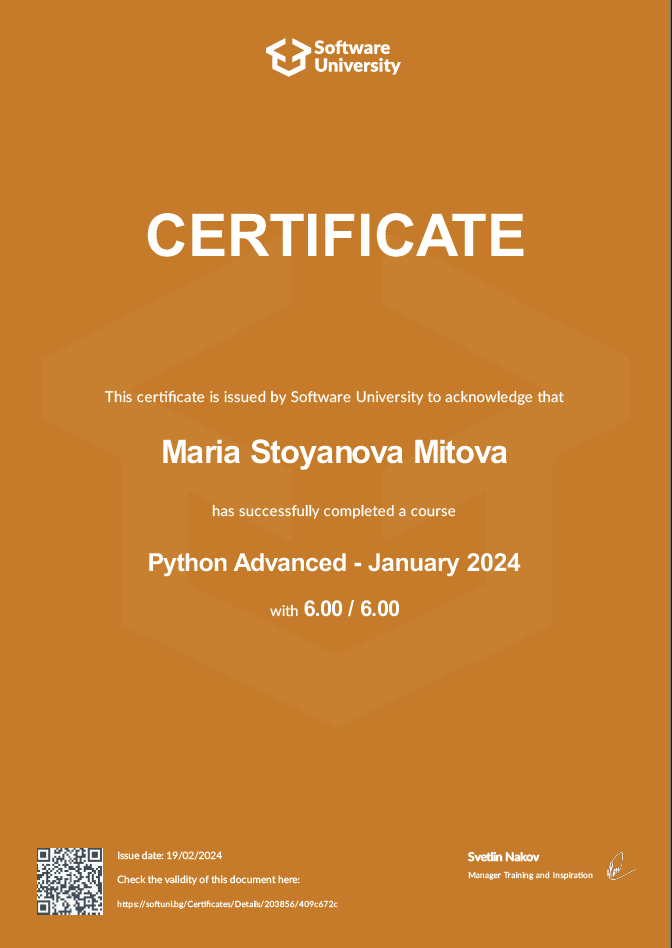Click the Software University logo
The width and height of the screenshot is (672, 948).
(333, 57)
